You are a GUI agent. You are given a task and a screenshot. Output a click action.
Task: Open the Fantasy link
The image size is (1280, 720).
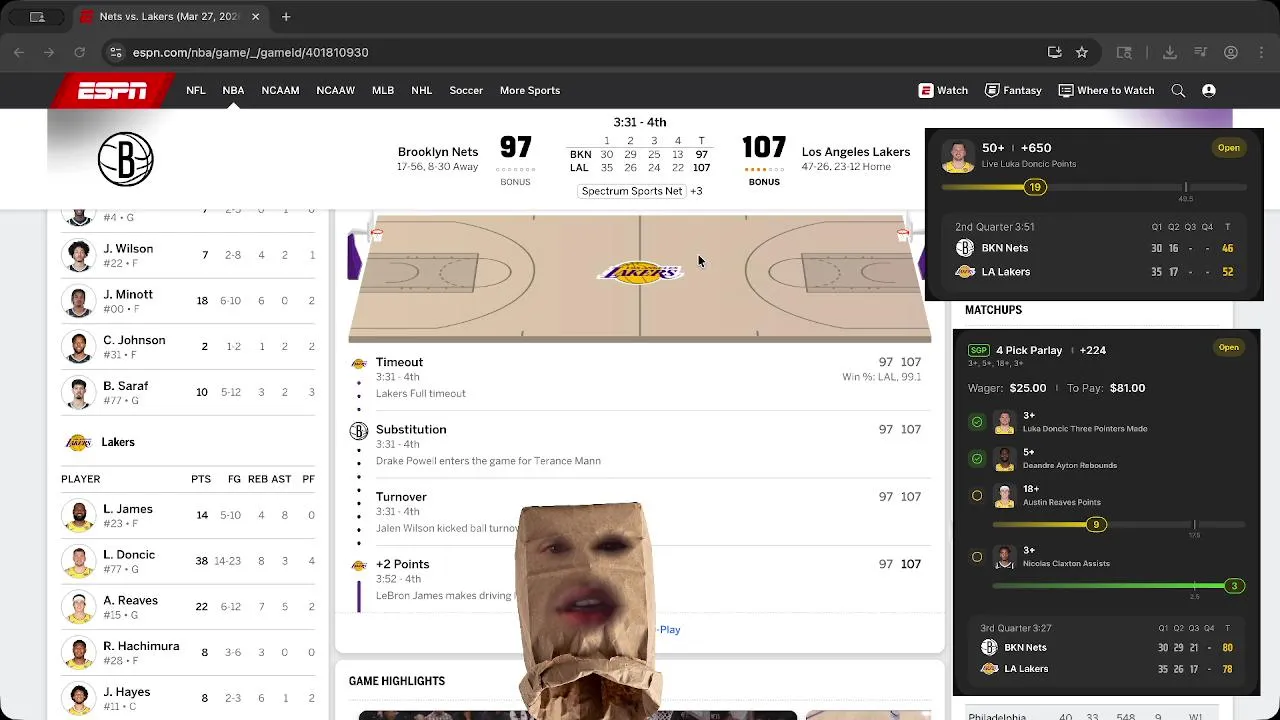[x=1013, y=90]
